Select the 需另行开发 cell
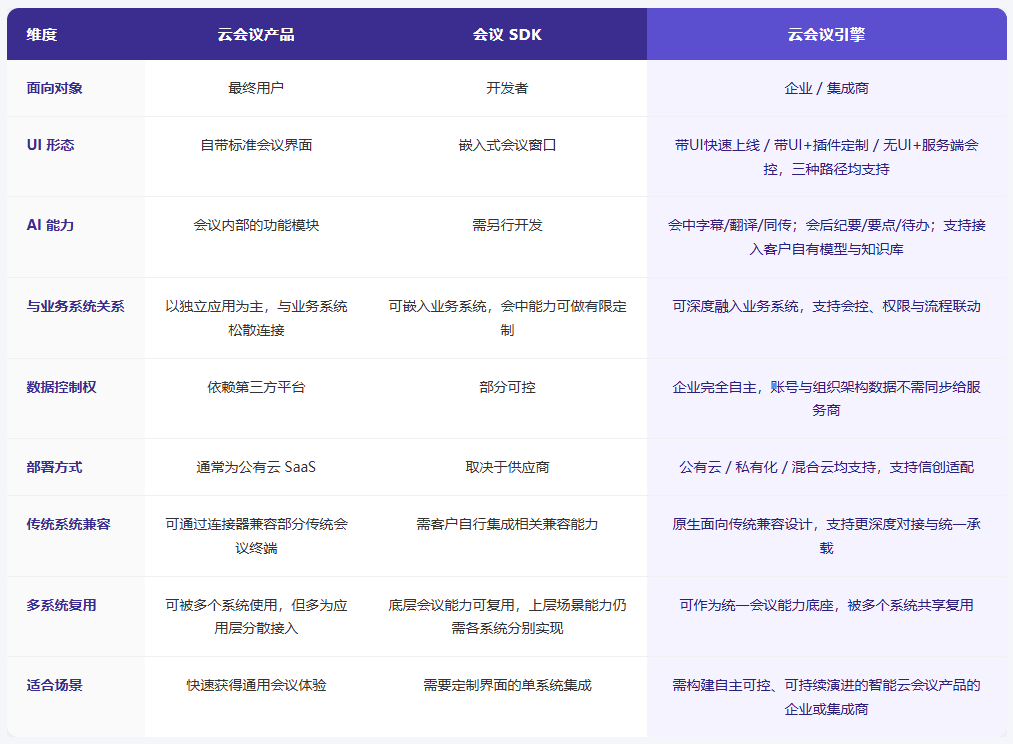 (x=506, y=224)
